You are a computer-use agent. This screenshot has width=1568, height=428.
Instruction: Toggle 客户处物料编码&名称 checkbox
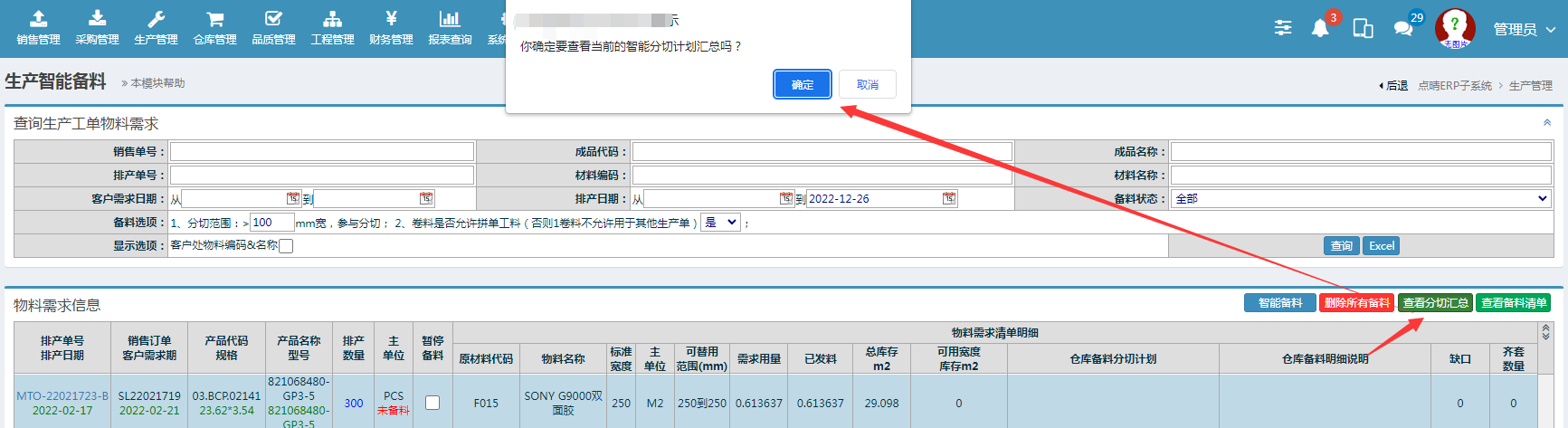click(286, 246)
